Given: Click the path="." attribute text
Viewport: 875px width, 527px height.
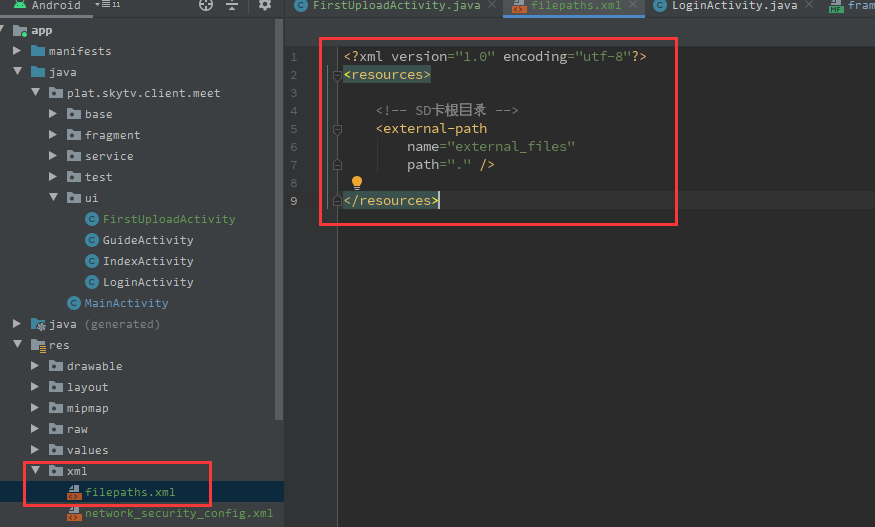Looking at the screenshot, I should (439, 164).
